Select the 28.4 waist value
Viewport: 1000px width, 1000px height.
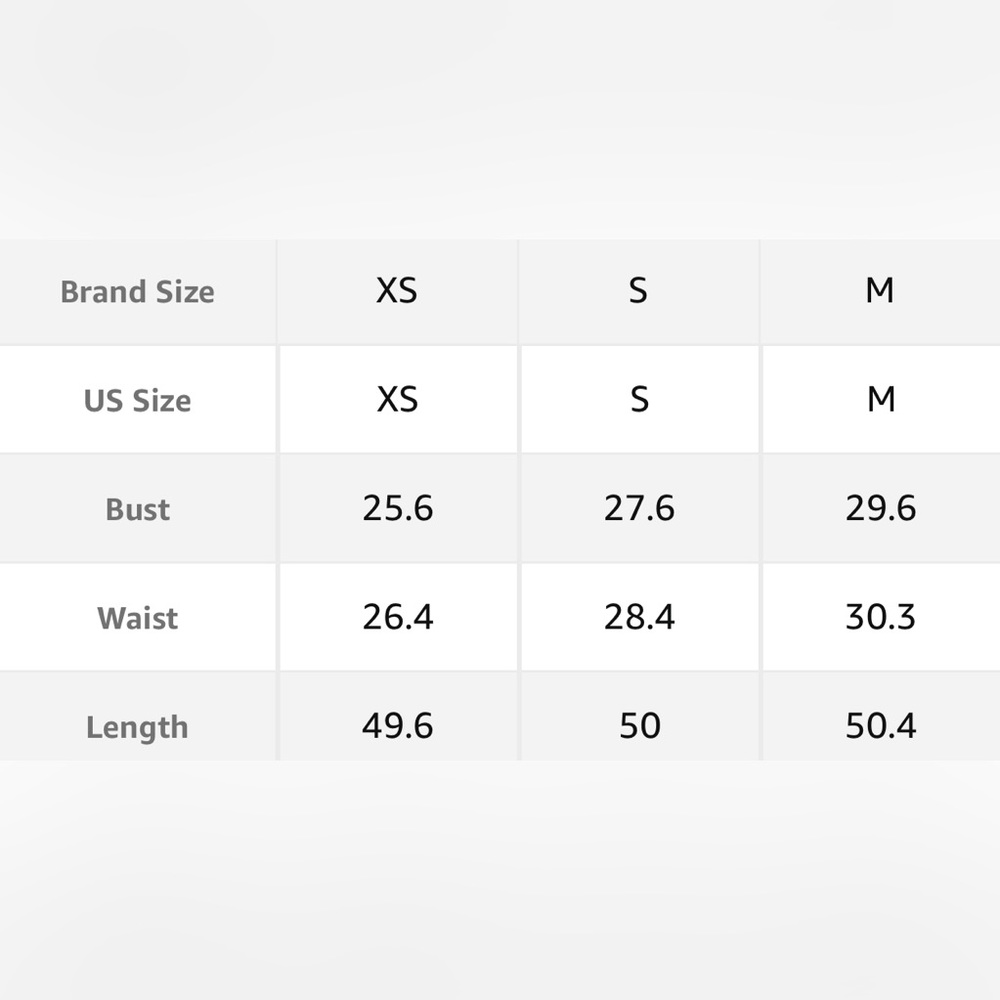[x=639, y=617]
